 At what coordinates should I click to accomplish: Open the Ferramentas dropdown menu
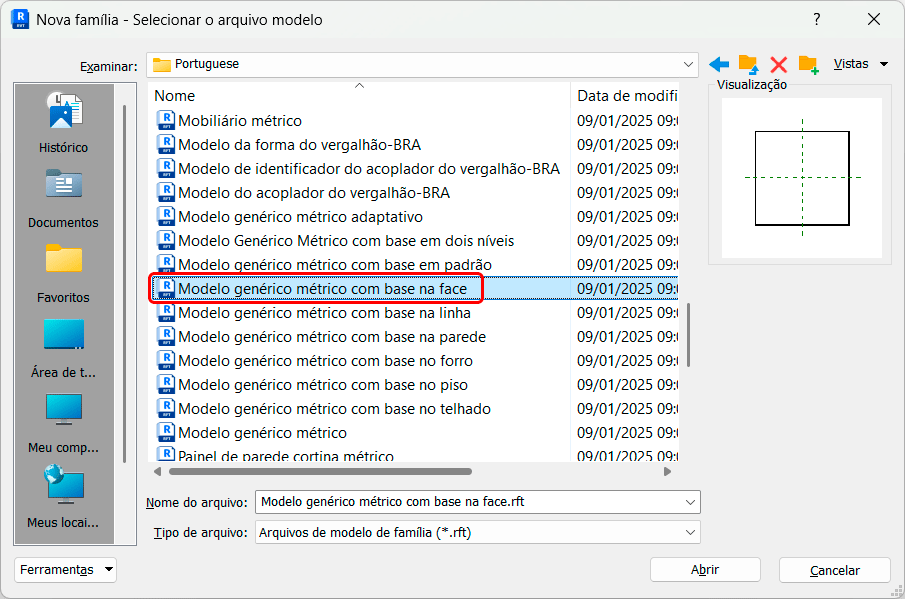pyautogui.click(x=66, y=570)
